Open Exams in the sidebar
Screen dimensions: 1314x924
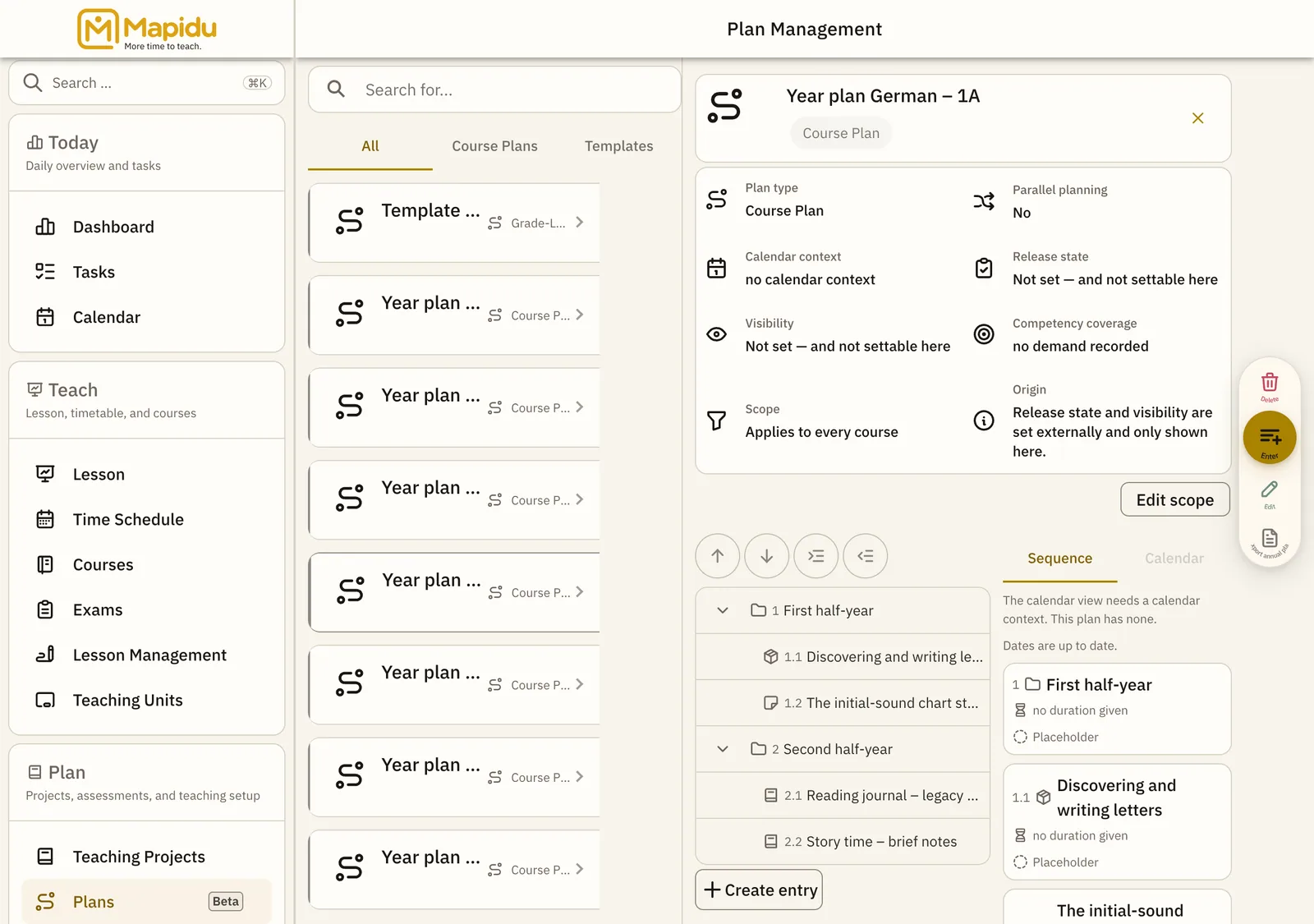point(147,609)
